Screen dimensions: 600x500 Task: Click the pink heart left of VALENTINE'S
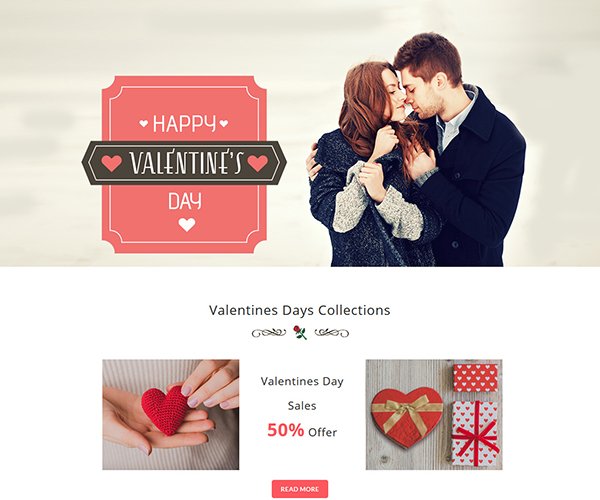click(111, 163)
